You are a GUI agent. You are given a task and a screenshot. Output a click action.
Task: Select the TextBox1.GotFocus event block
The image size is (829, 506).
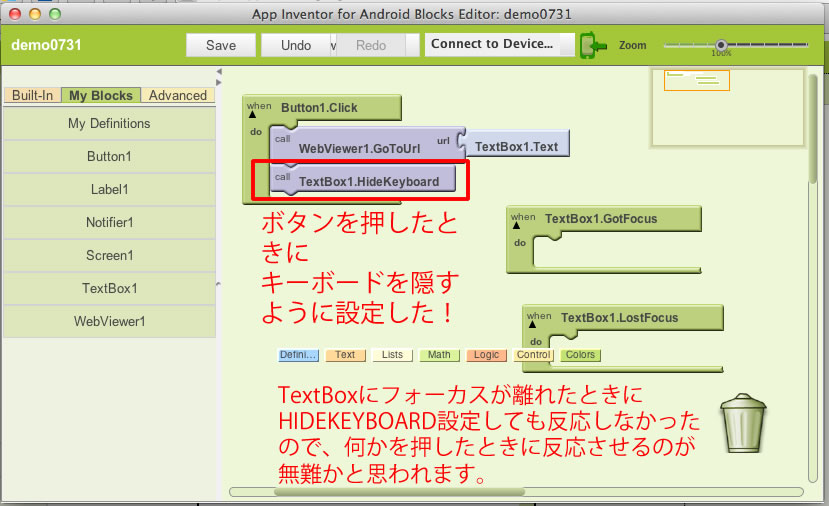(x=604, y=219)
